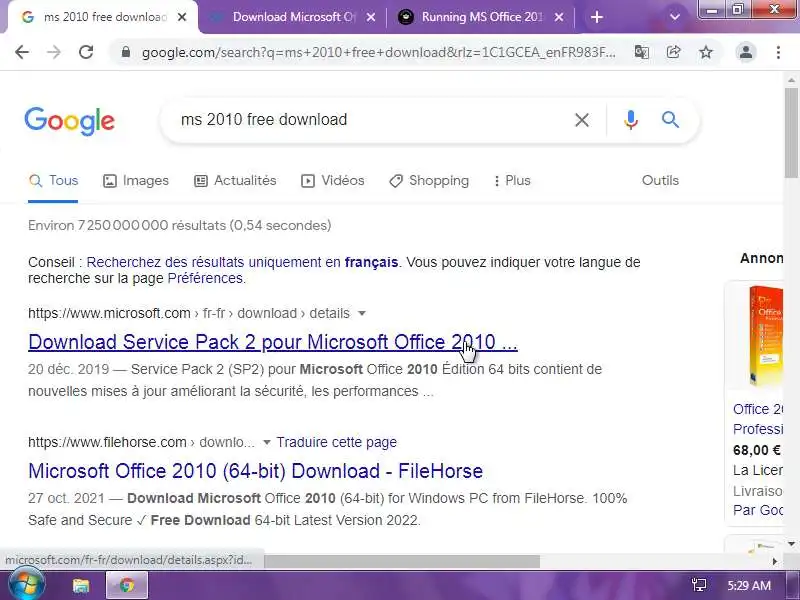Viewport: 800px width, 600px height.
Task: Switch to Vidéos results
Action: pyautogui.click(x=333, y=181)
